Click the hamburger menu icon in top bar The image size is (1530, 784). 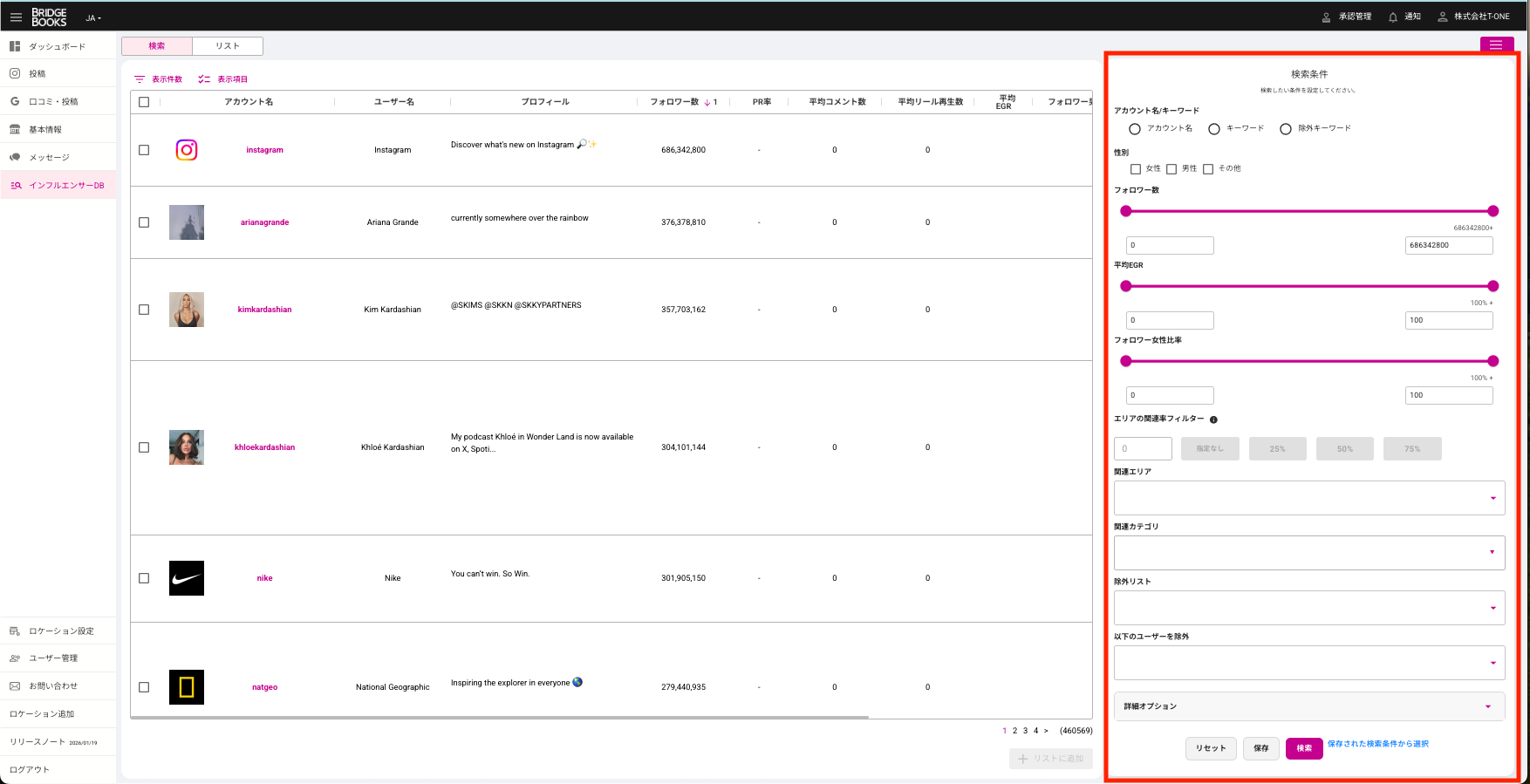pyautogui.click(x=16, y=17)
